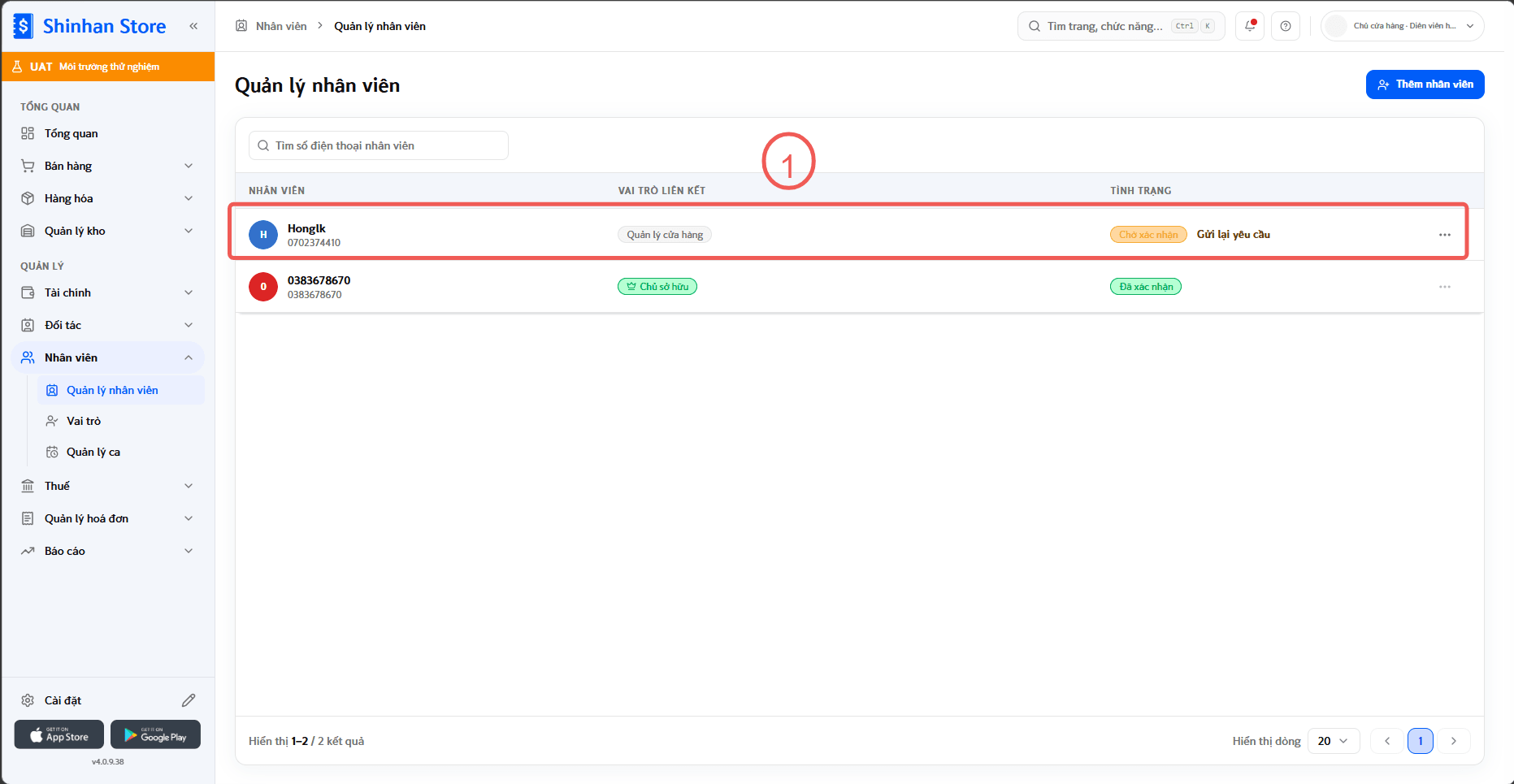Click the Google Play download badge
This screenshot has width=1514, height=784.
pos(155,734)
